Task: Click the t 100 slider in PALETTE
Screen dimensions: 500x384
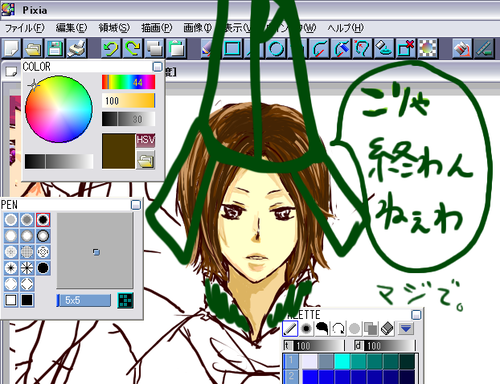Action: pos(314,345)
